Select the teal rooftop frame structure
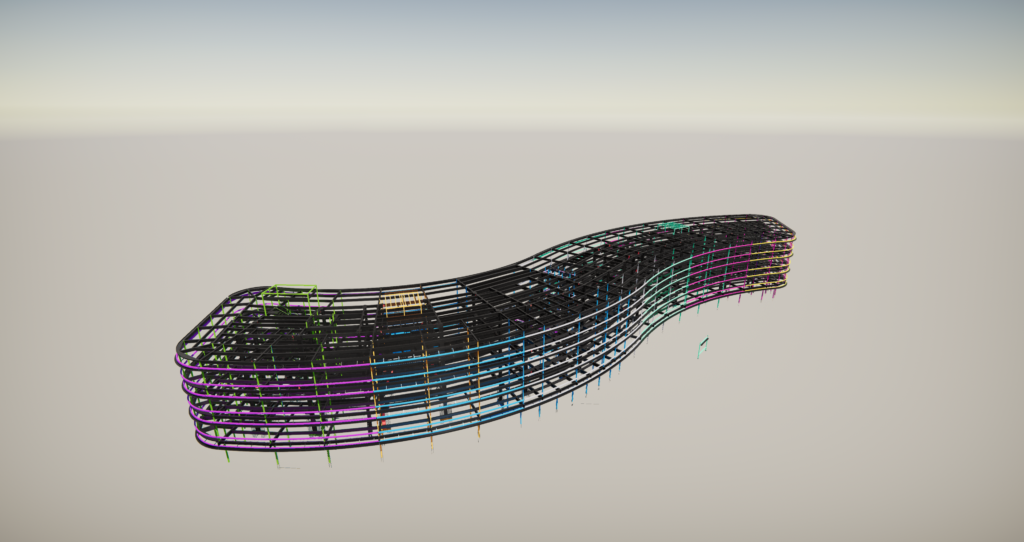1024x542 pixels. 671,226
